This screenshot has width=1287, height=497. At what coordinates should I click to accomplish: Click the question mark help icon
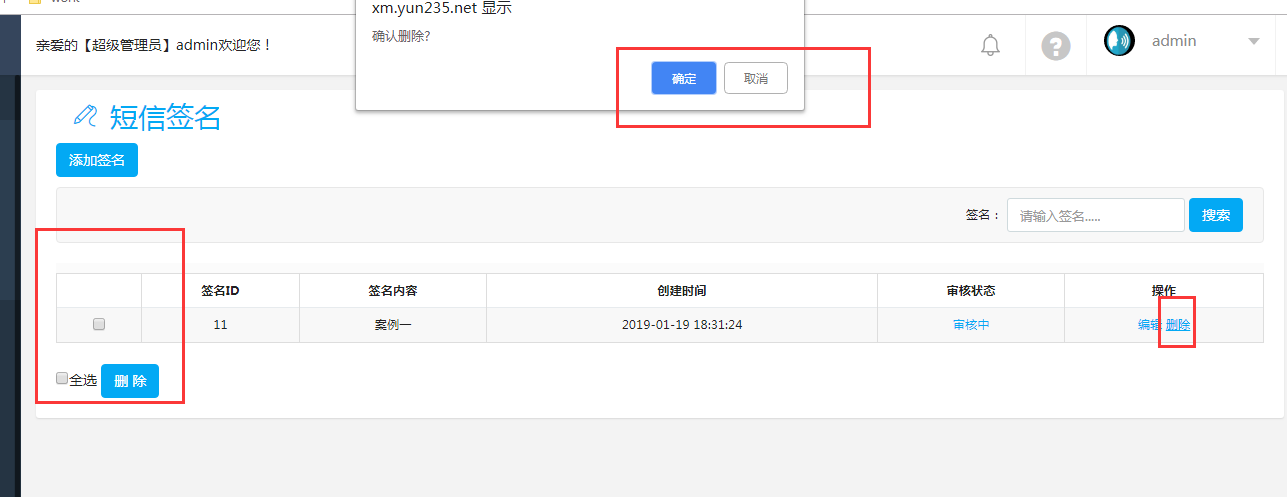click(1056, 46)
